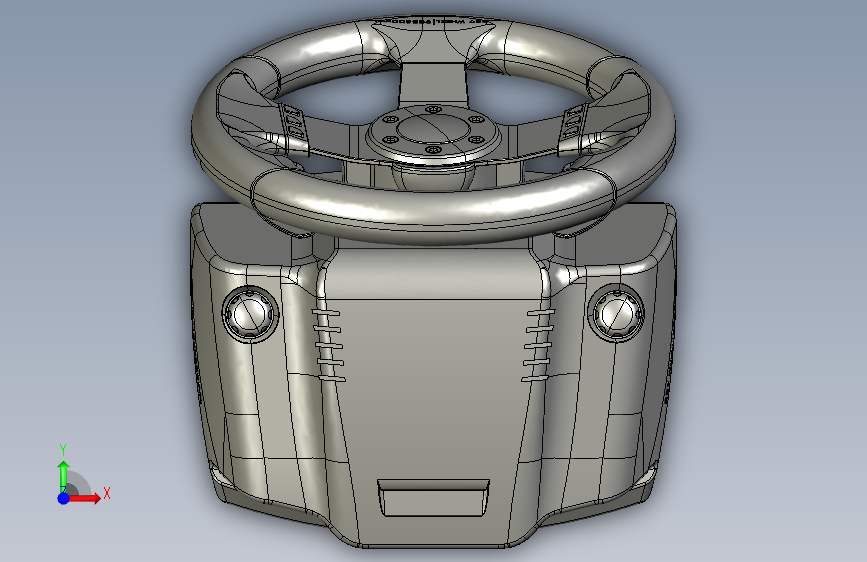Select the engraved text at the wheel top
Screen dimensions: 867x562
[x=432, y=21]
